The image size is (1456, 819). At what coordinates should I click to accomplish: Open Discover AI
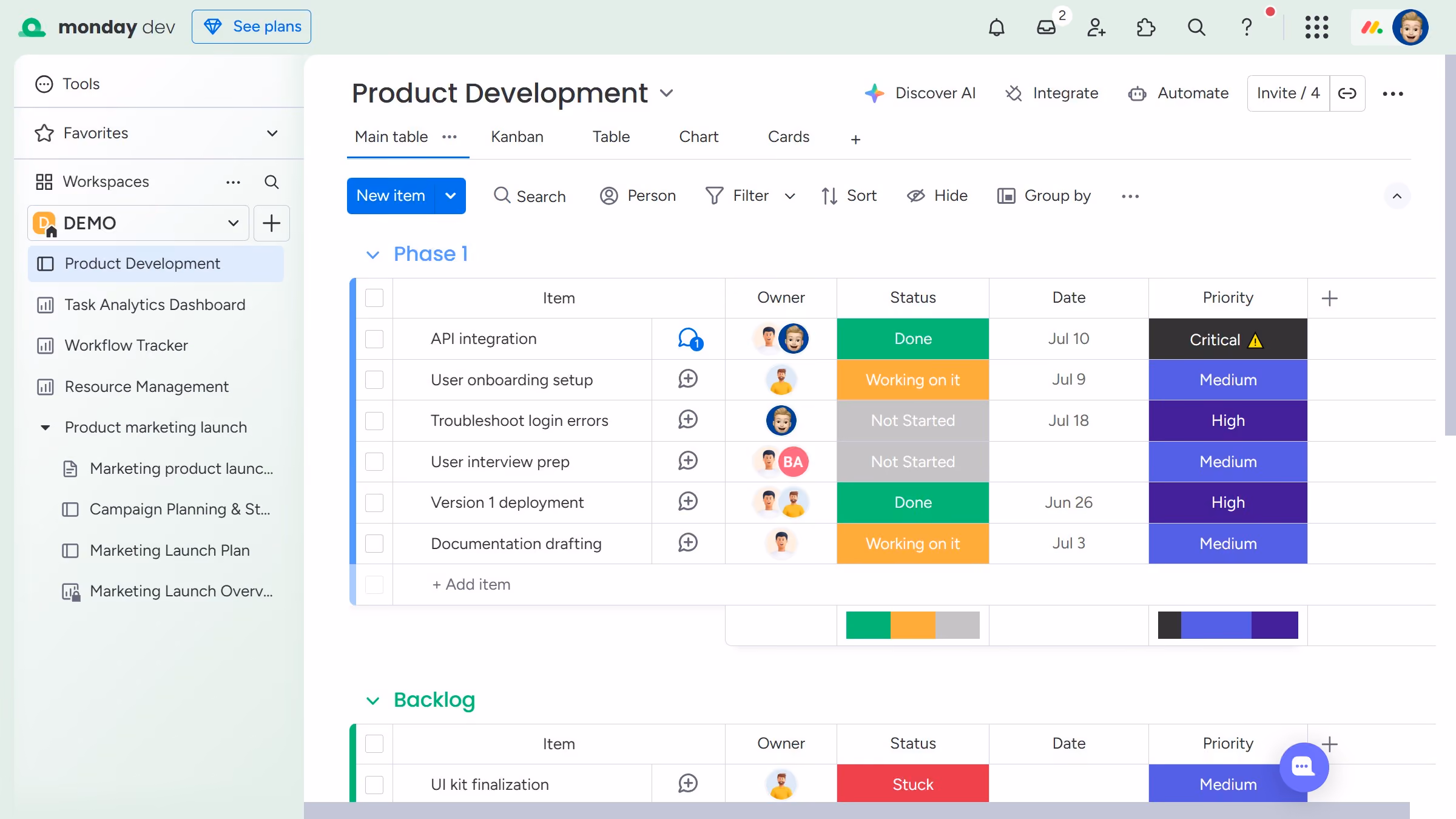920,93
